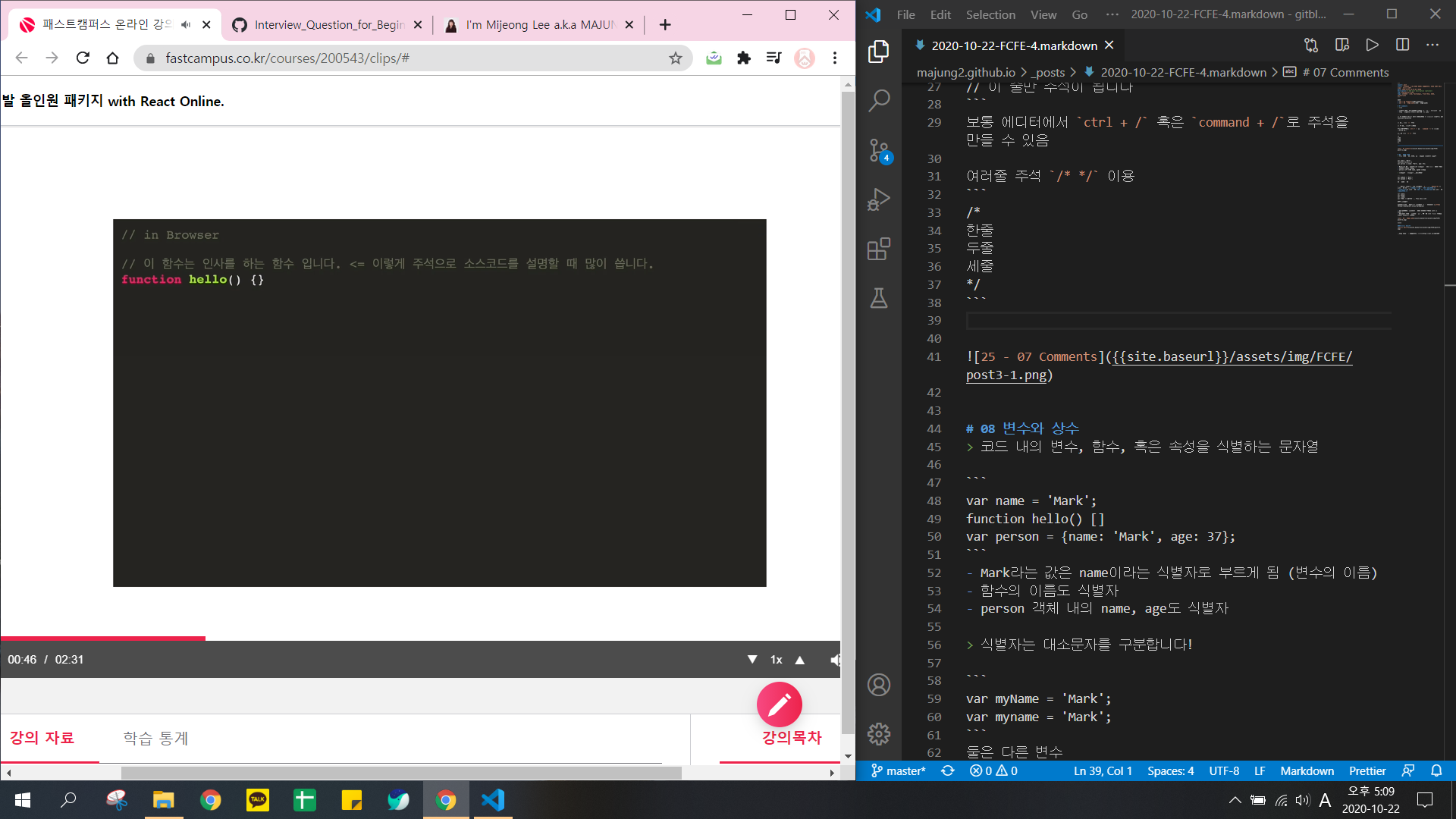Decrease playback speed with the down arrow
The width and height of the screenshot is (1456, 819).
(752, 660)
